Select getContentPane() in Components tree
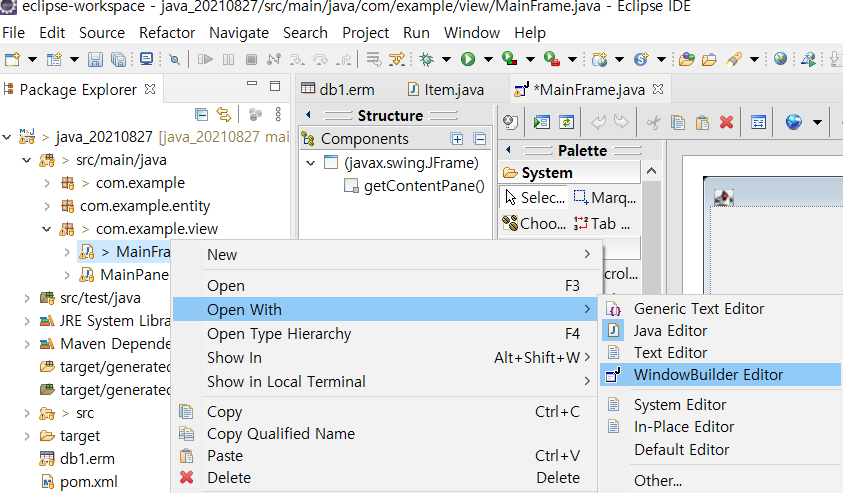 coord(424,186)
